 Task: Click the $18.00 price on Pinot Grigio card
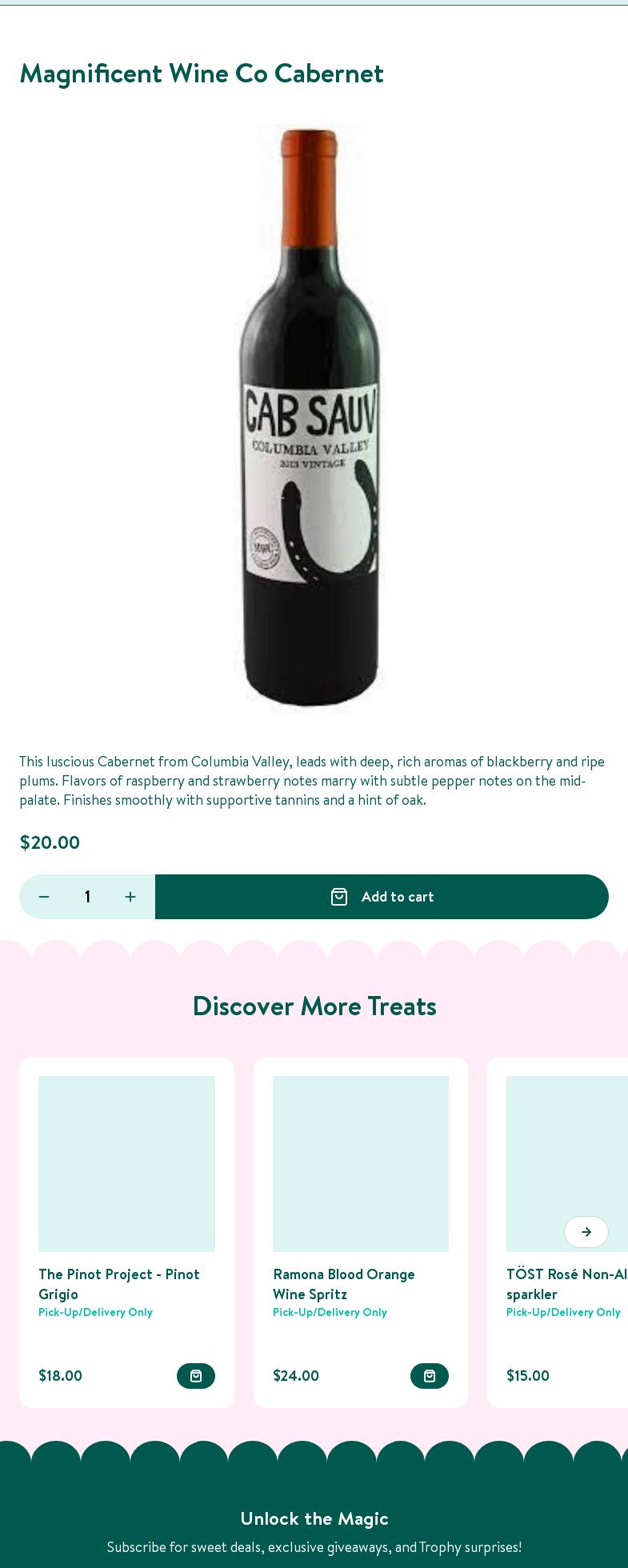pos(60,1376)
